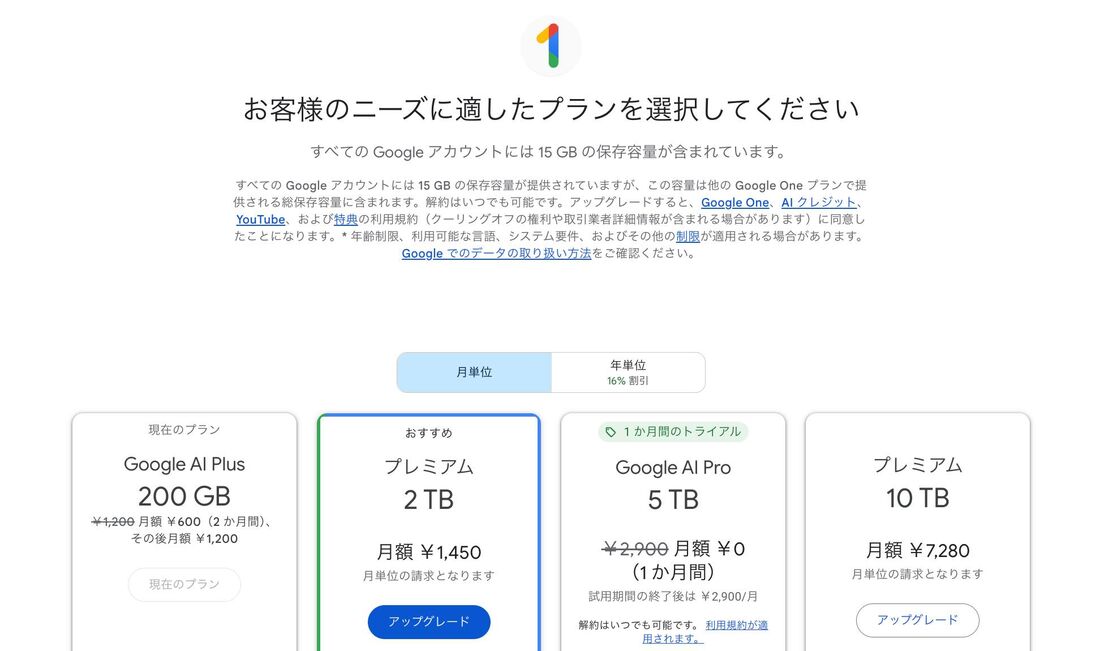Click the billing period switcher pill

coord(551,371)
